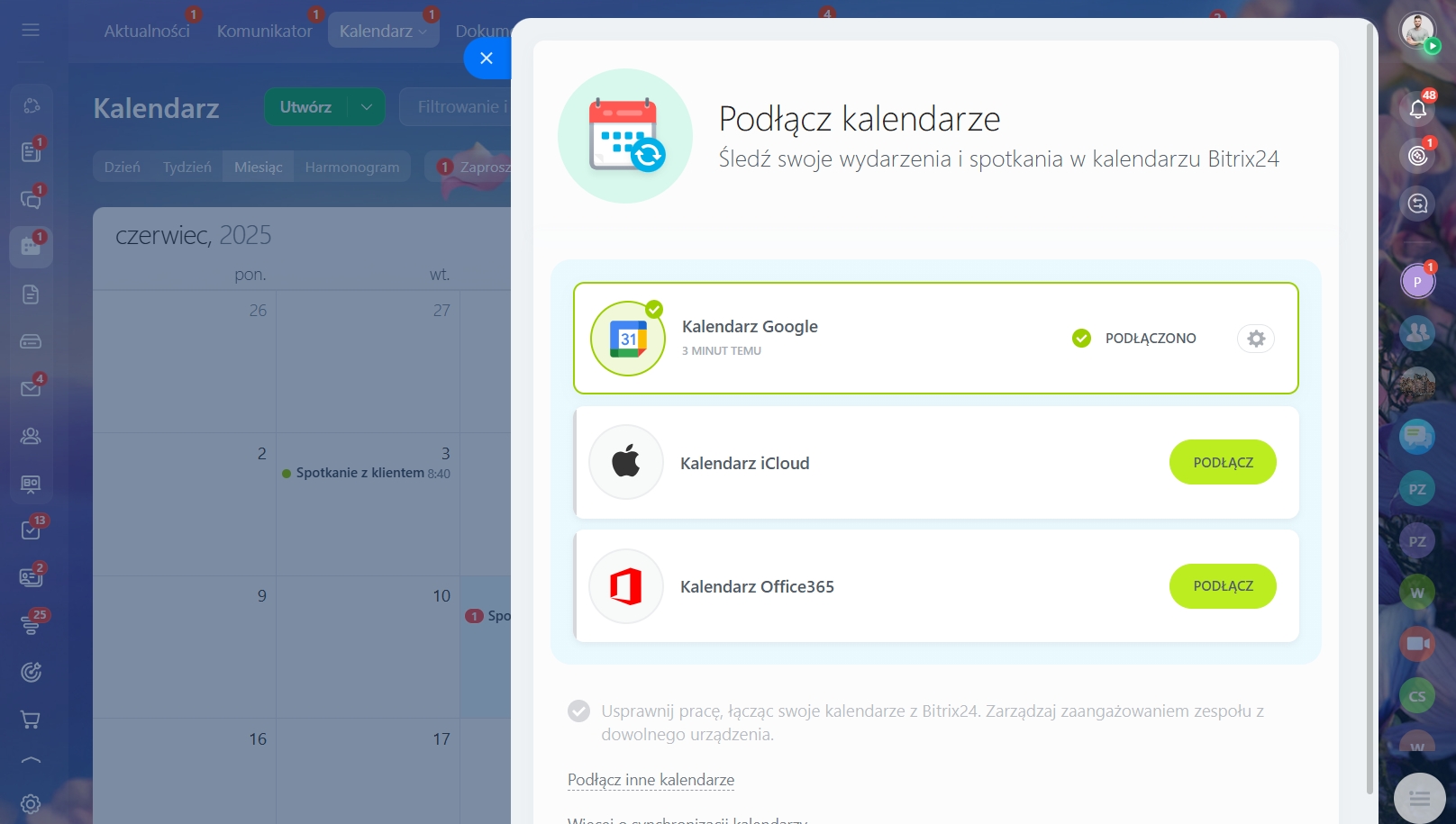Expand the Utwórz button dropdown arrow
This screenshot has height=824, width=1456.
(x=367, y=107)
